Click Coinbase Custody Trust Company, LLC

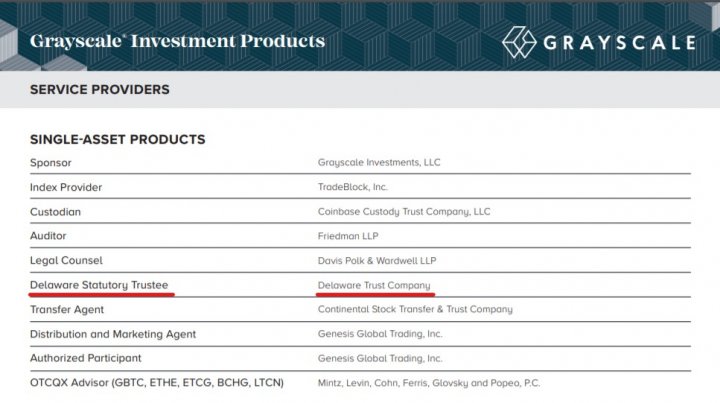click(x=404, y=212)
